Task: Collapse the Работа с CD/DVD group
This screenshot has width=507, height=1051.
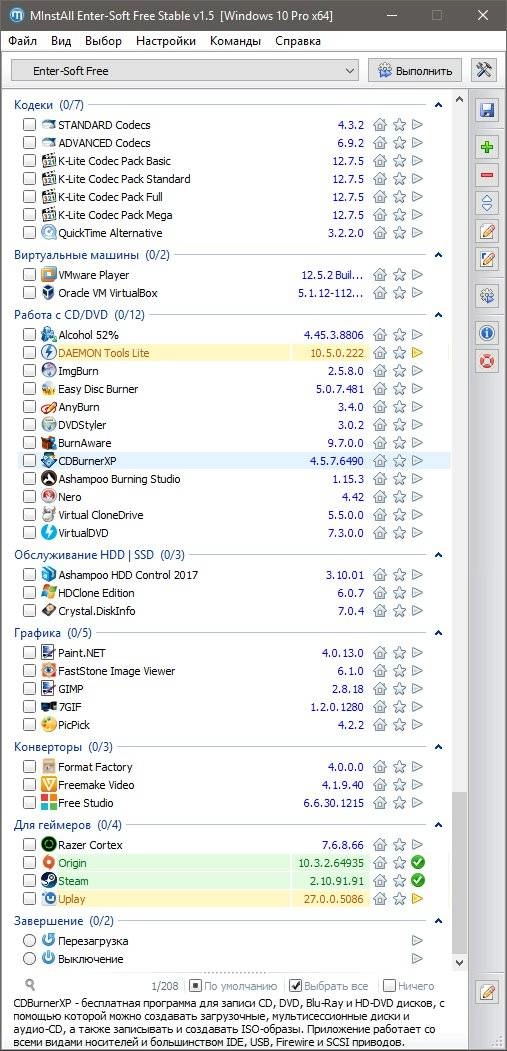Action: tap(439, 314)
